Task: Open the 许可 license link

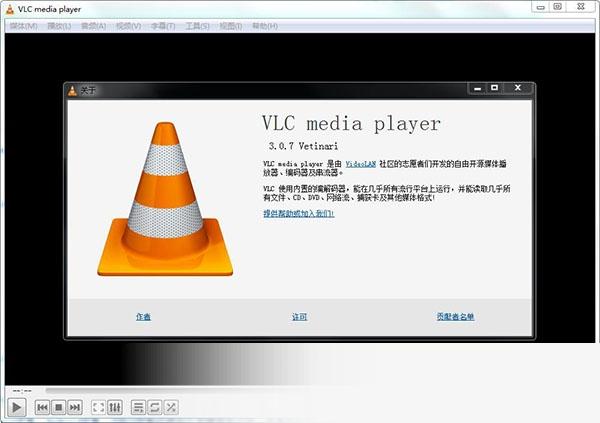Action: (x=300, y=317)
